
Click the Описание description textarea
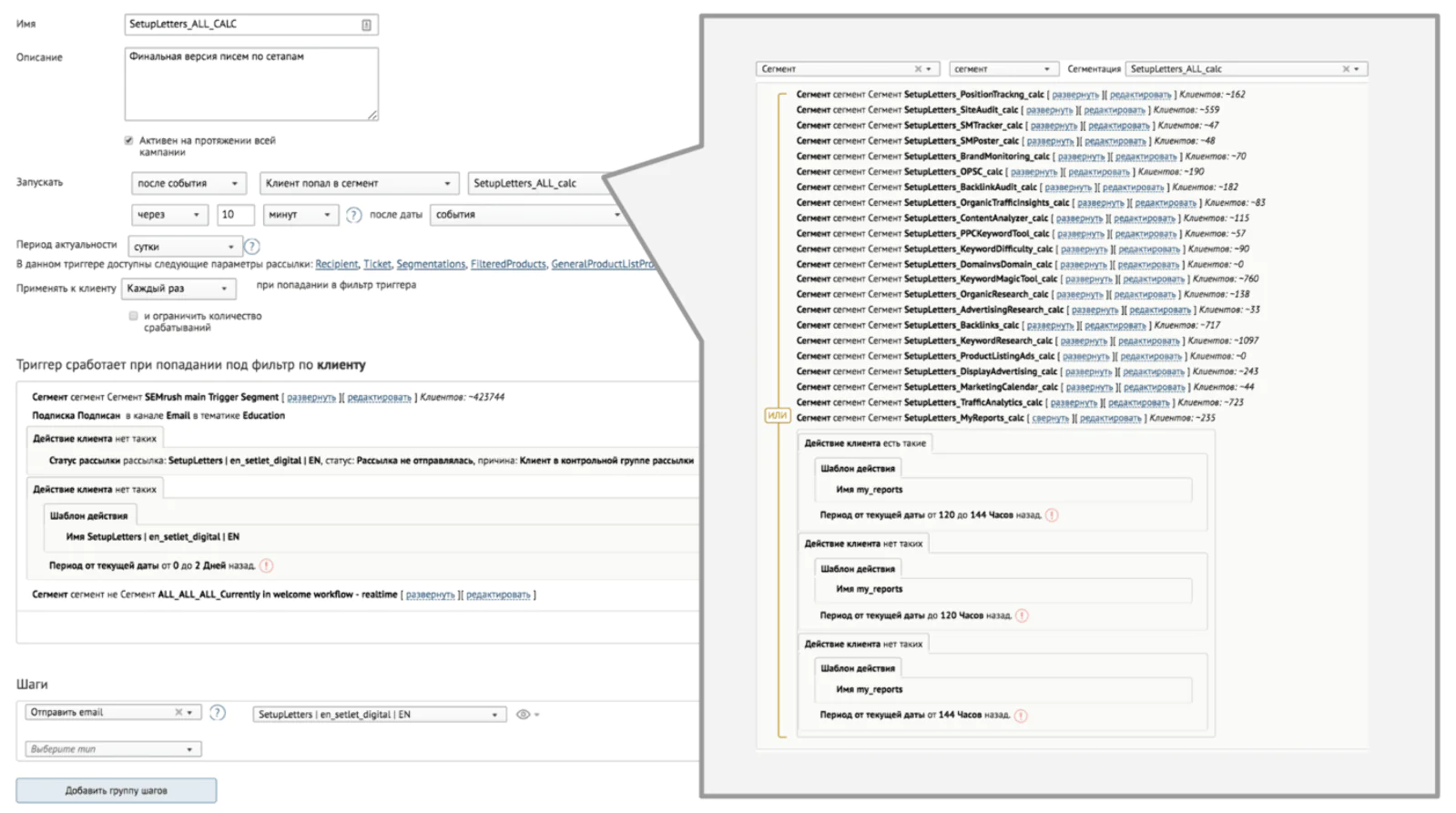tap(251, 84)
